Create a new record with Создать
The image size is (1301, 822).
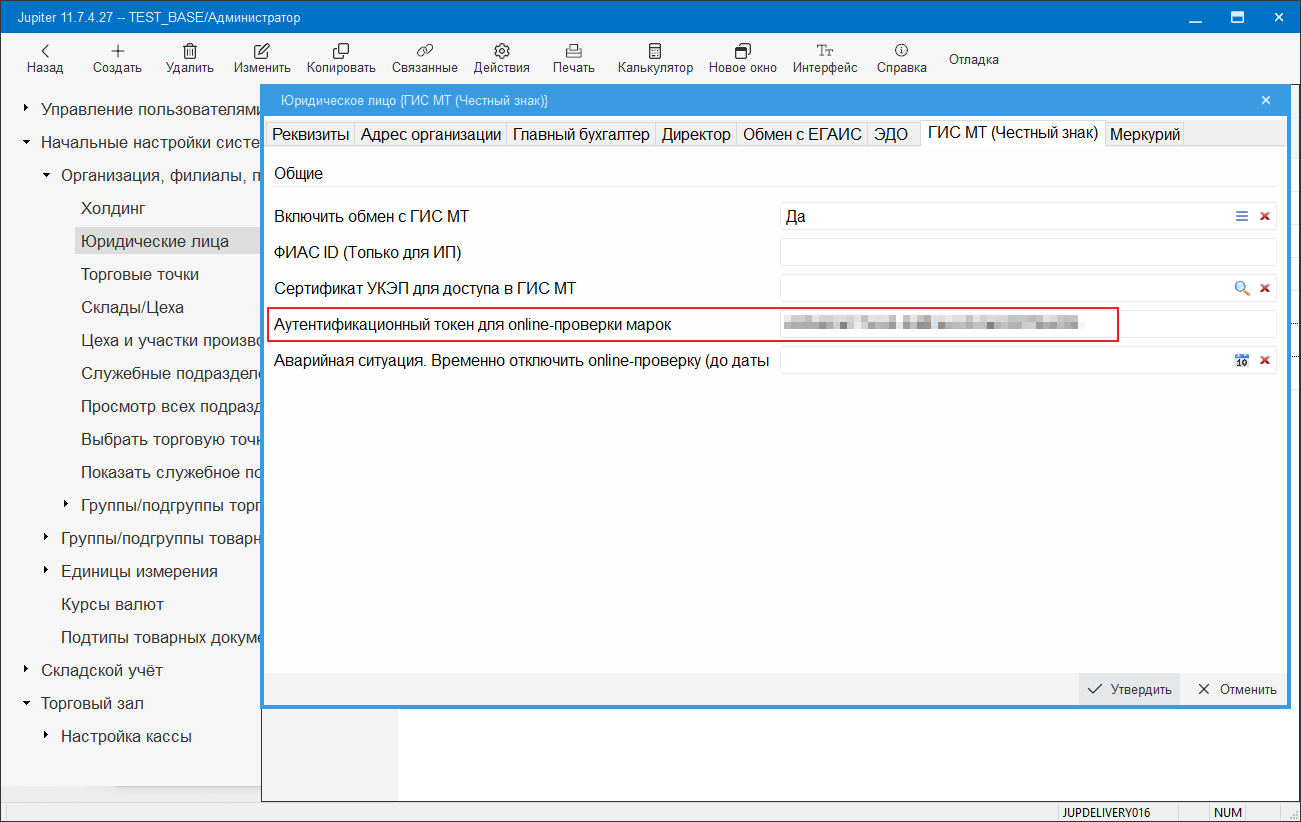(x=117, y=59)
